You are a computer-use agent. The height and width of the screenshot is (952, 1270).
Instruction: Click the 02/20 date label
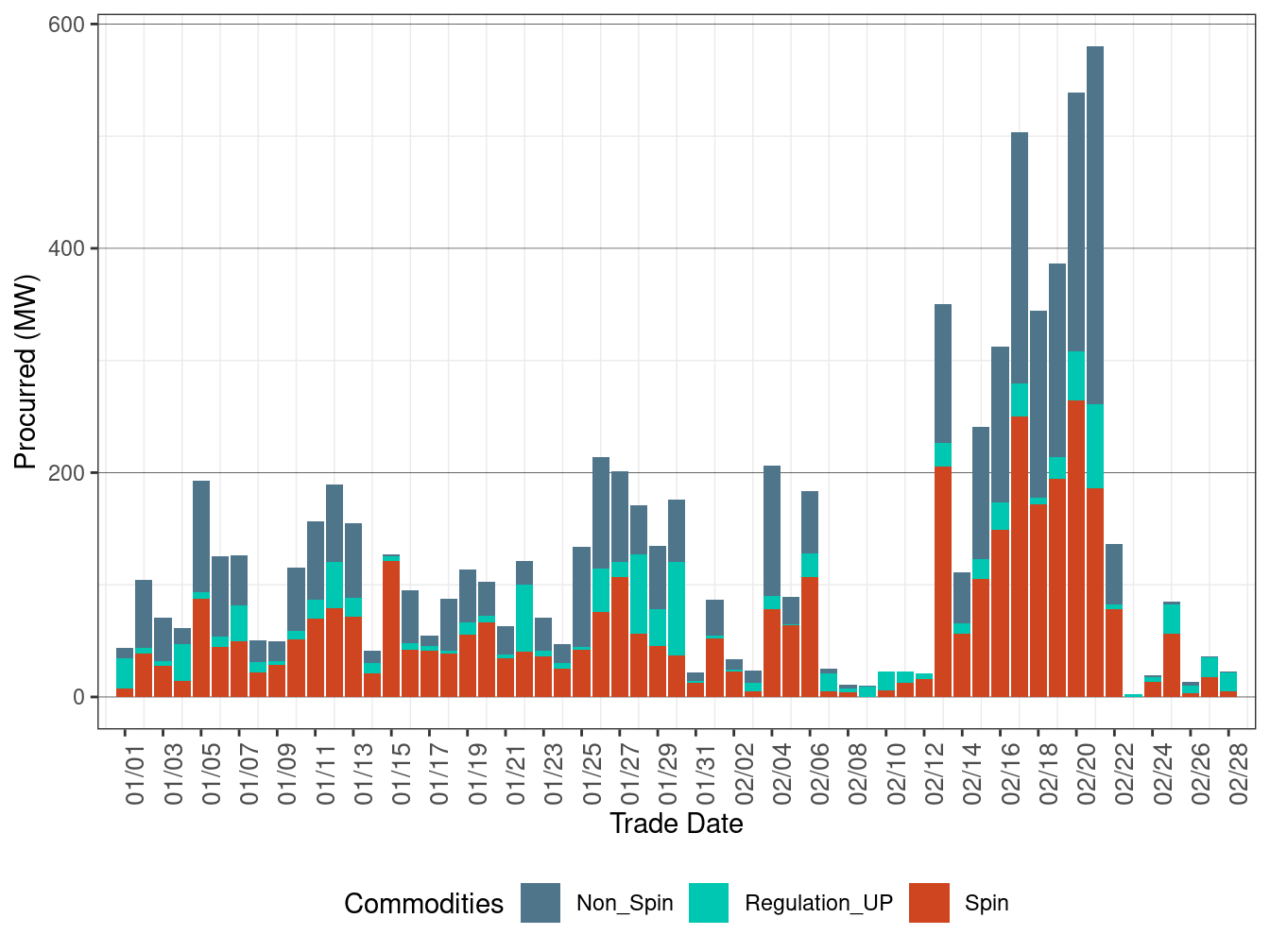1087,774
